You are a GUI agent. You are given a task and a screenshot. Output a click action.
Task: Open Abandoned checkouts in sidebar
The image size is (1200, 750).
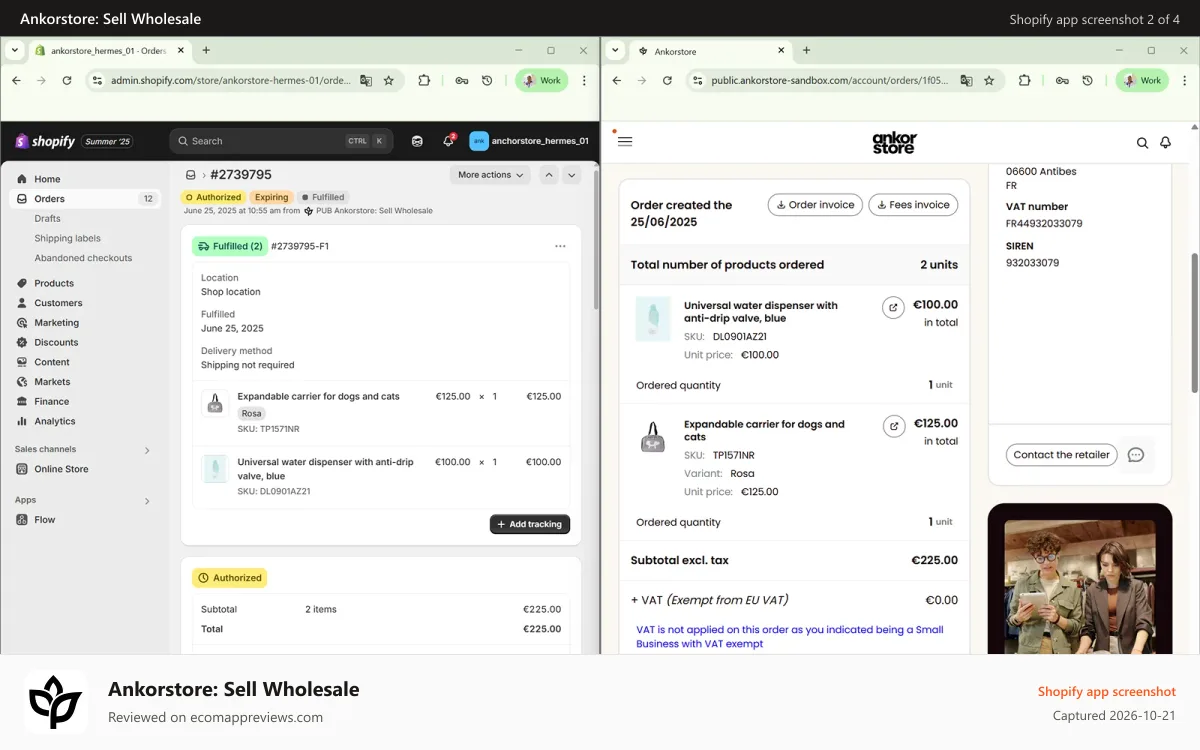point(83,258)
